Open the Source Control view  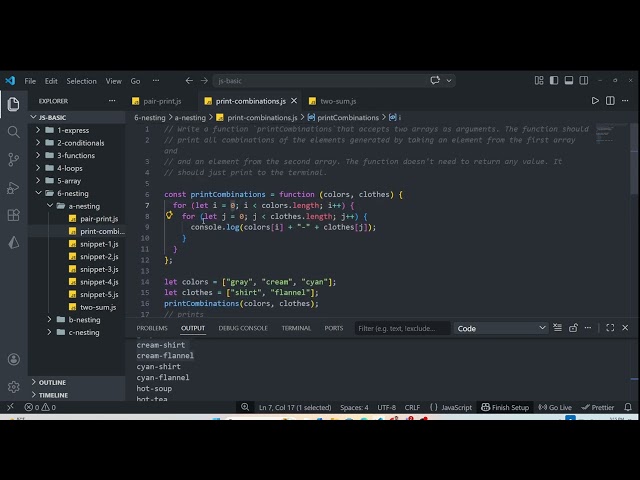click(13, 159)
